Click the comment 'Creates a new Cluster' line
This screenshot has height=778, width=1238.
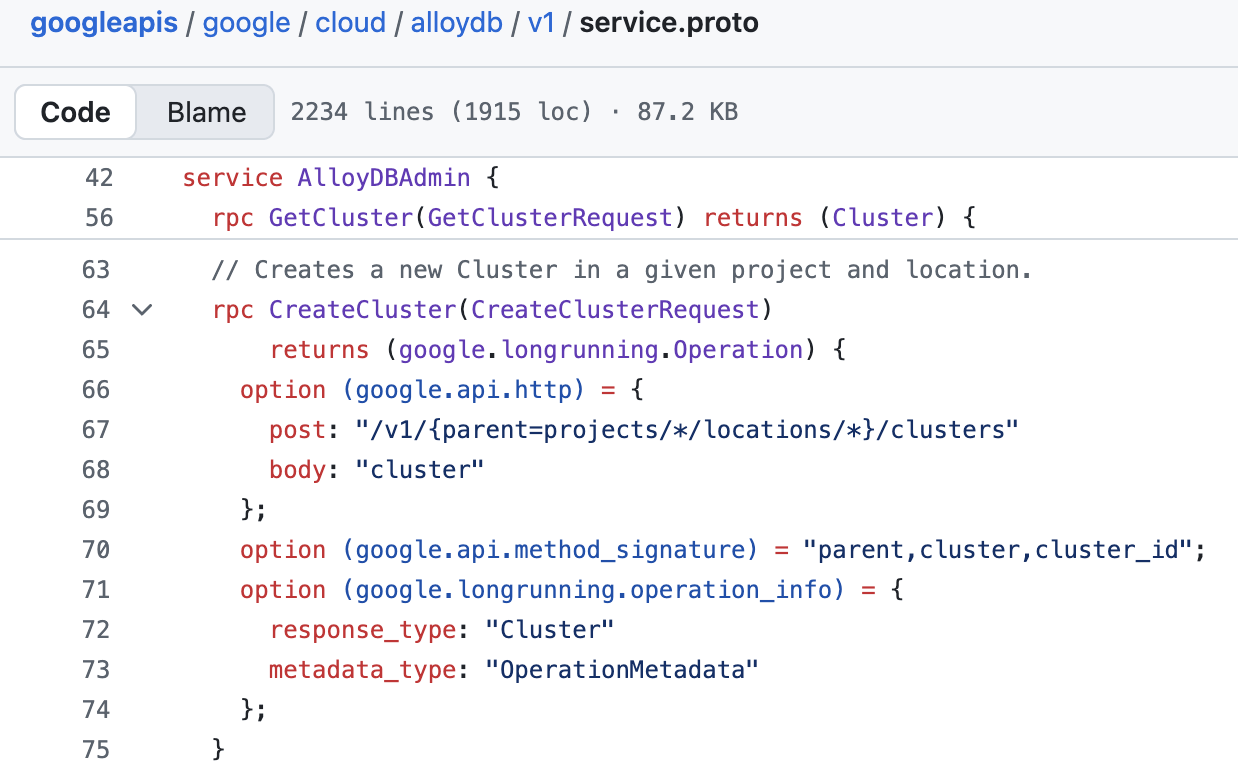[x=621, y=270]
